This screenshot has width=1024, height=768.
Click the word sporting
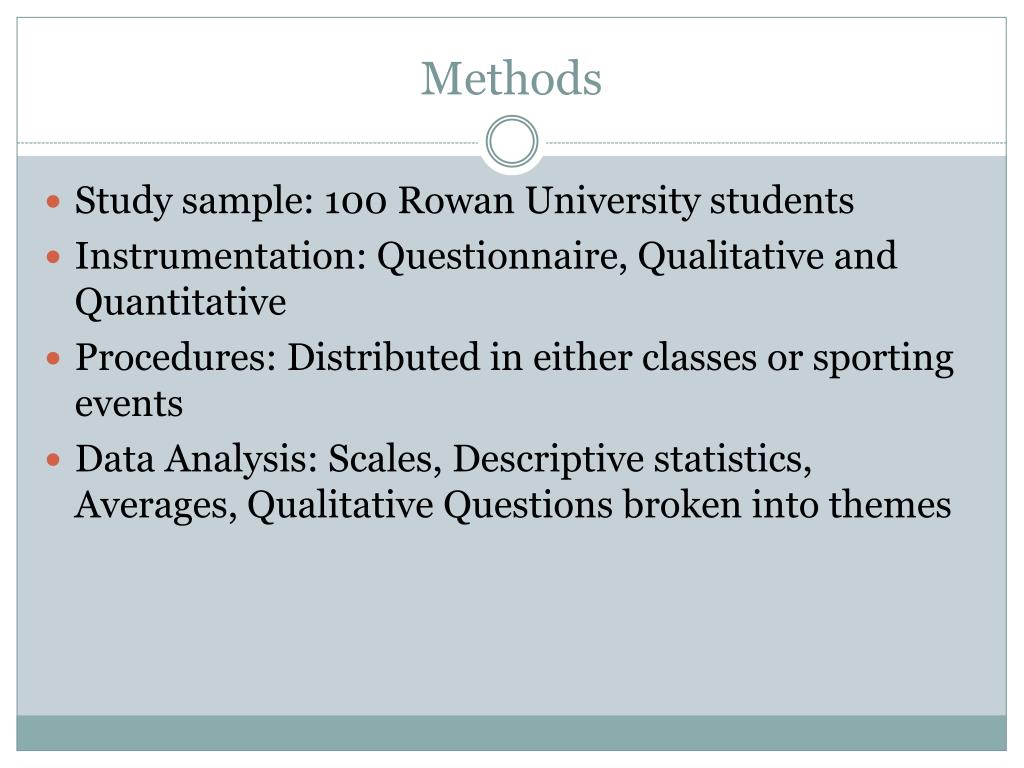coord(883,359)
